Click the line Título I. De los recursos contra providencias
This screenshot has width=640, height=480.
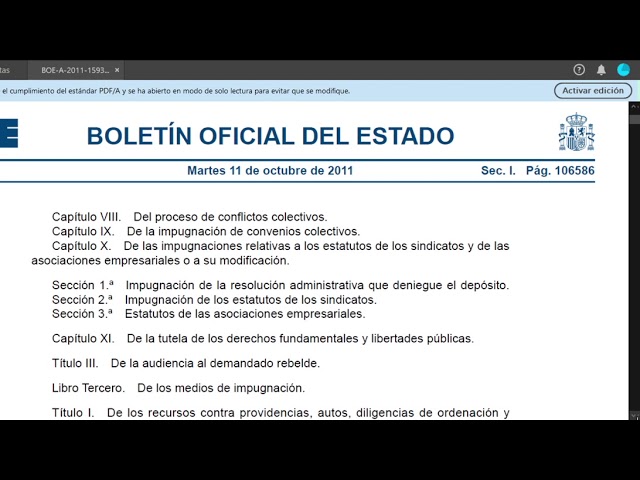coord(280,413)
